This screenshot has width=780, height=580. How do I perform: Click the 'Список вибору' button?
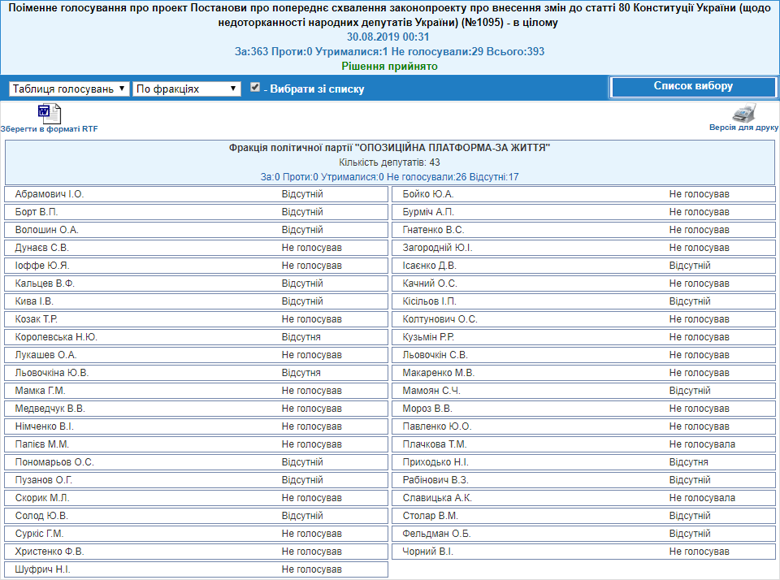tap(693, 87)
